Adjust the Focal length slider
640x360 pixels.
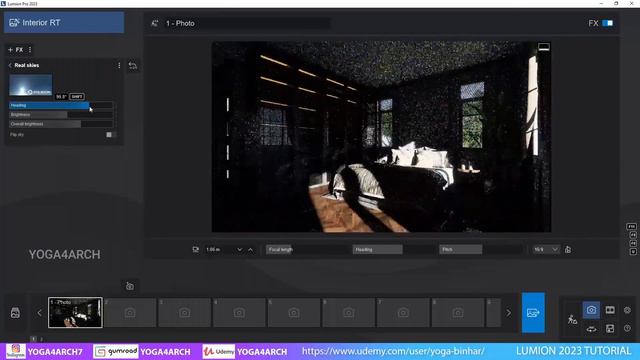point(306,249)
